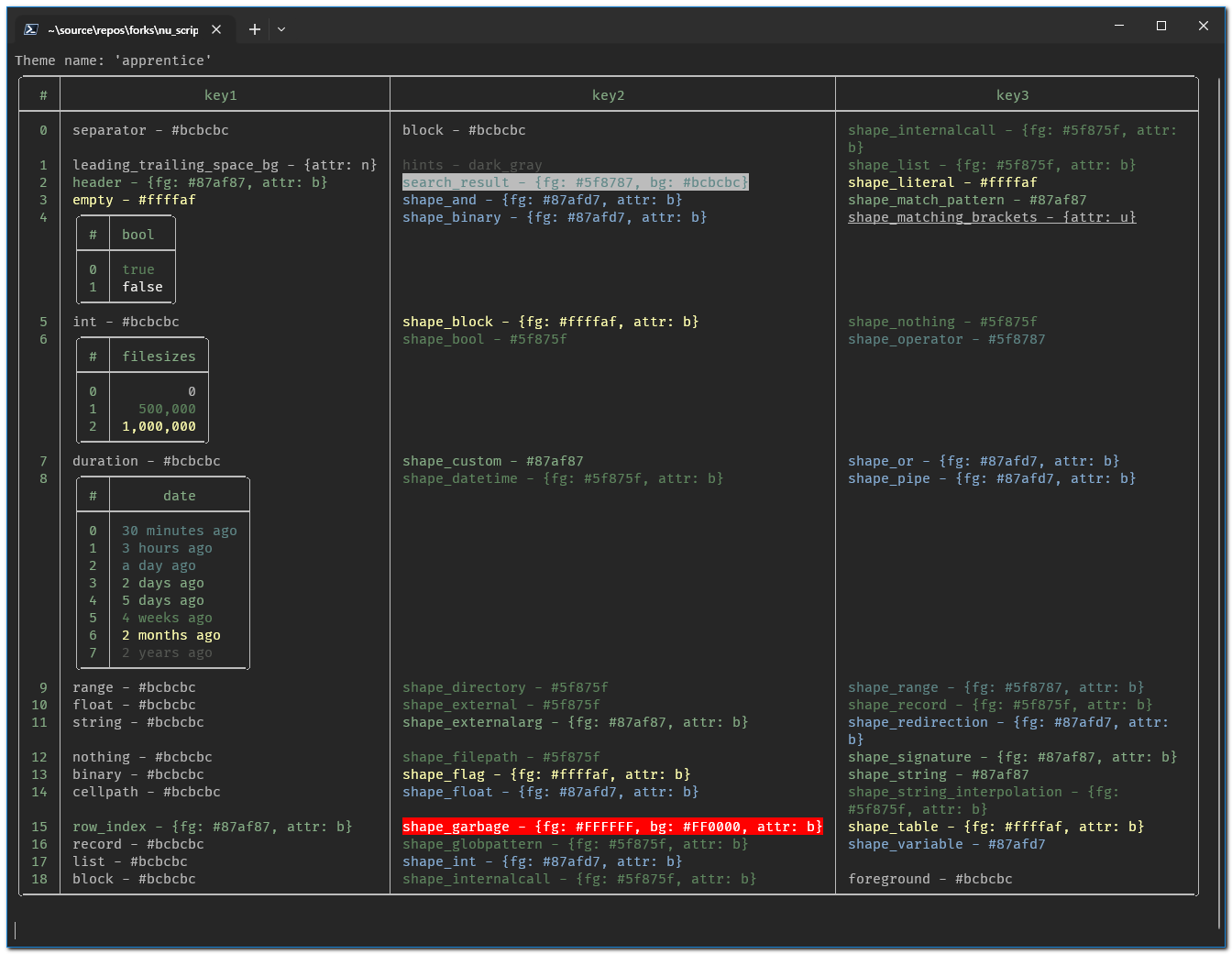Maximize the terminal window
Viewport: 1232px width, 954px height.
coord(1161,26)
